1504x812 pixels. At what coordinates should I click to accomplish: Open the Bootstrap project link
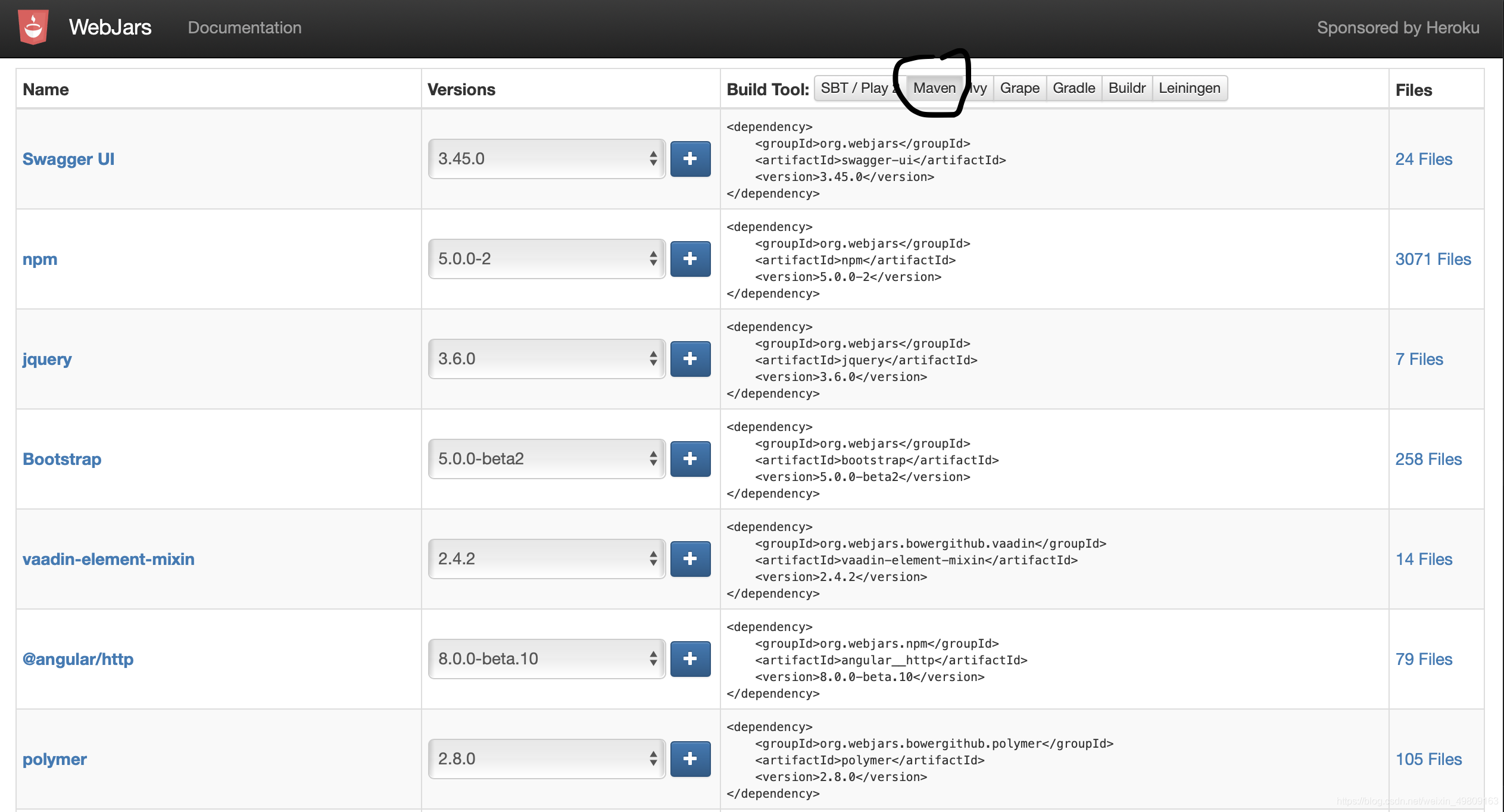62,459
